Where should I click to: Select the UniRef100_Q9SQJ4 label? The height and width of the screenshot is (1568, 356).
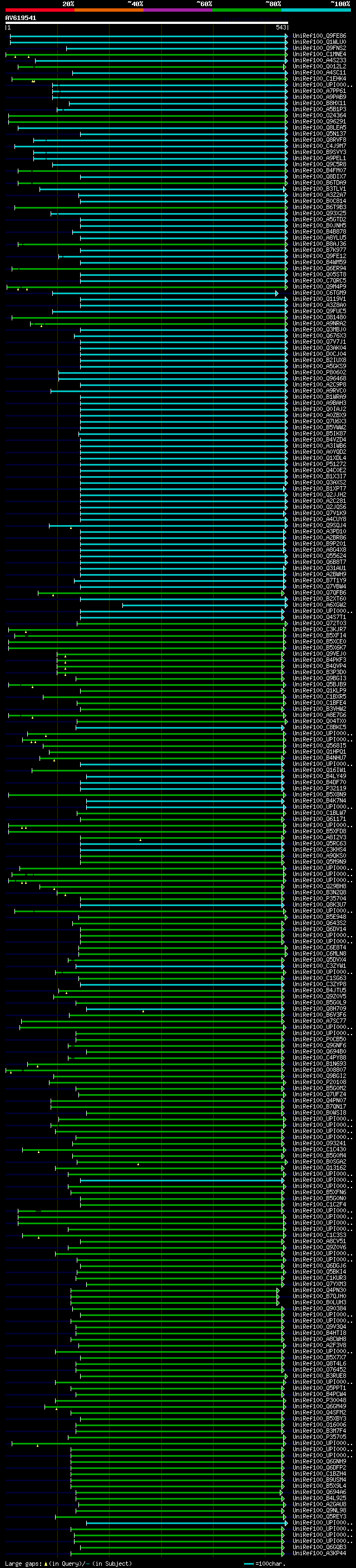click(319, 525)
